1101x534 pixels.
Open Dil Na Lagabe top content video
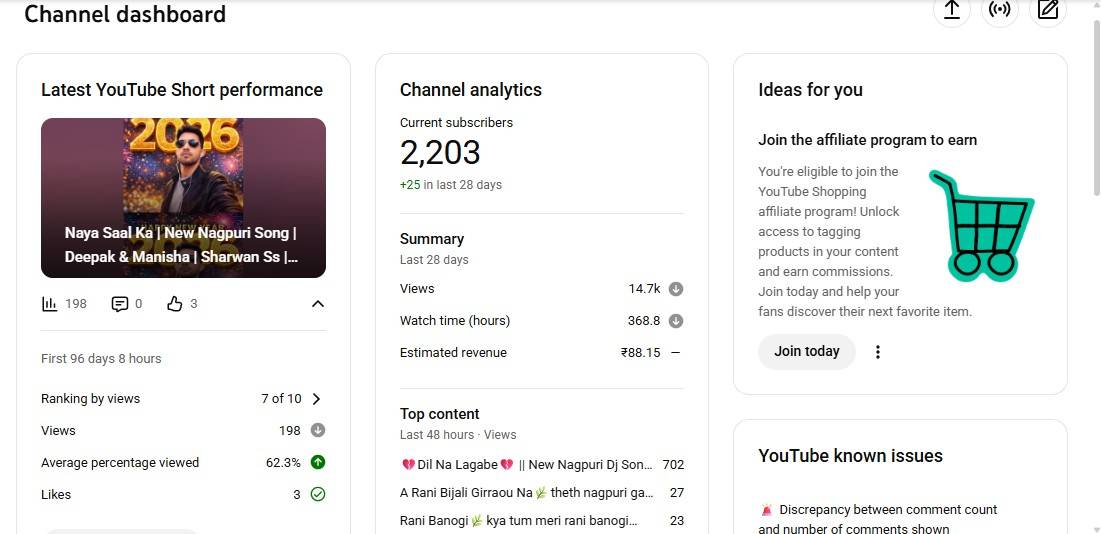[x=526, y=465]
